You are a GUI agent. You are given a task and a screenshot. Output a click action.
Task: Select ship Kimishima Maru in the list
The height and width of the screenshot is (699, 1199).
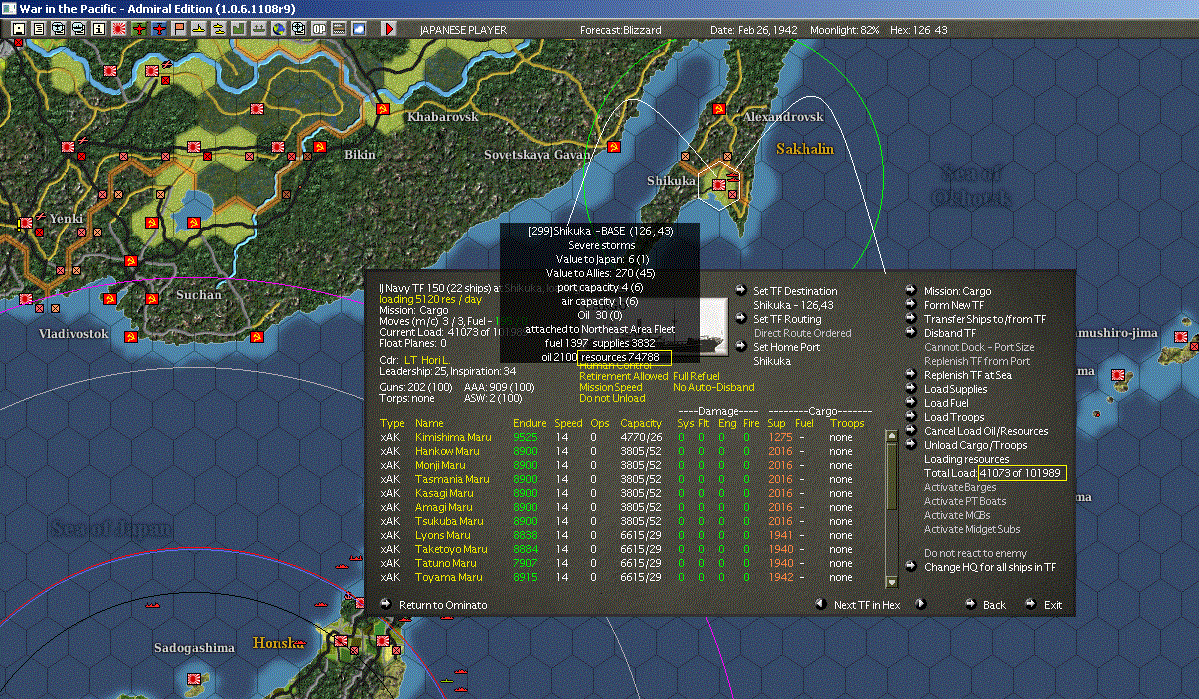453,437
